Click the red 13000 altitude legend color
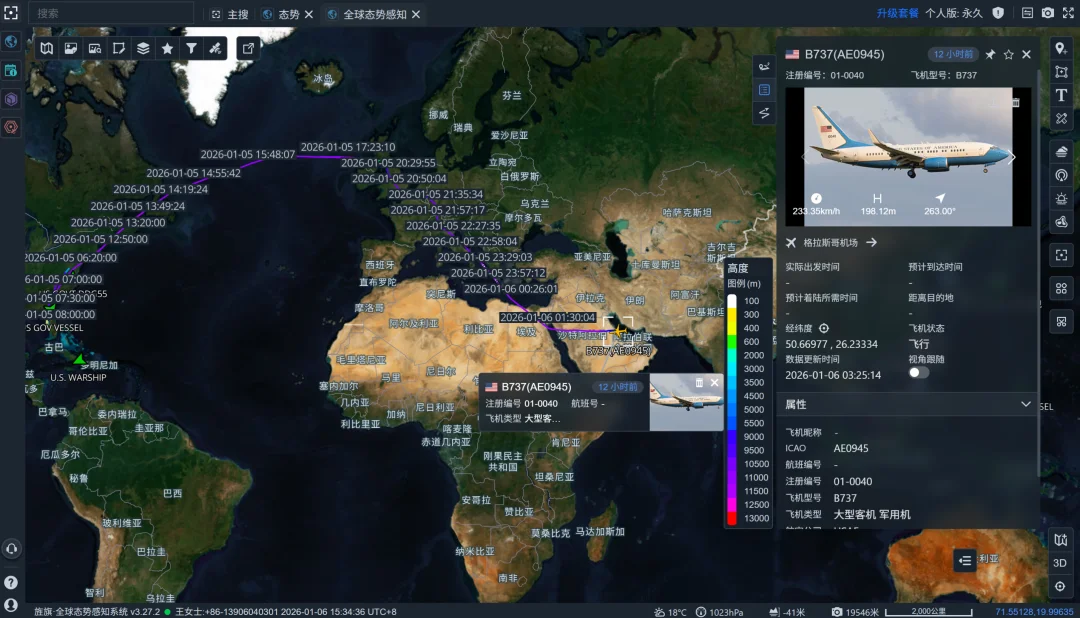Viewport: 1080px width, 618px height. [732, 518]
